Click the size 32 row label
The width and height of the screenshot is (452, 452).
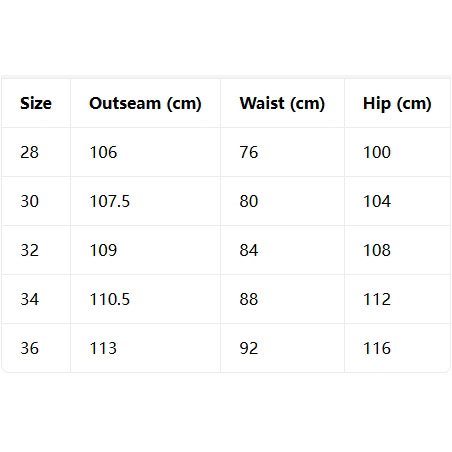tap(30, 250)
